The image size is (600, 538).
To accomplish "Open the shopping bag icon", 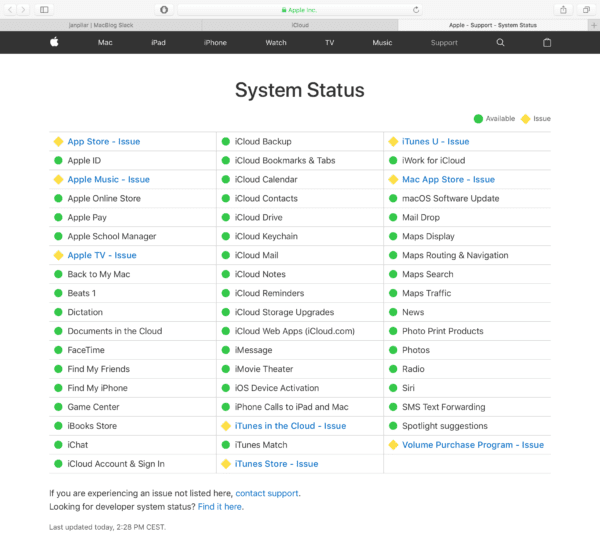I will (x=546, y=43).
